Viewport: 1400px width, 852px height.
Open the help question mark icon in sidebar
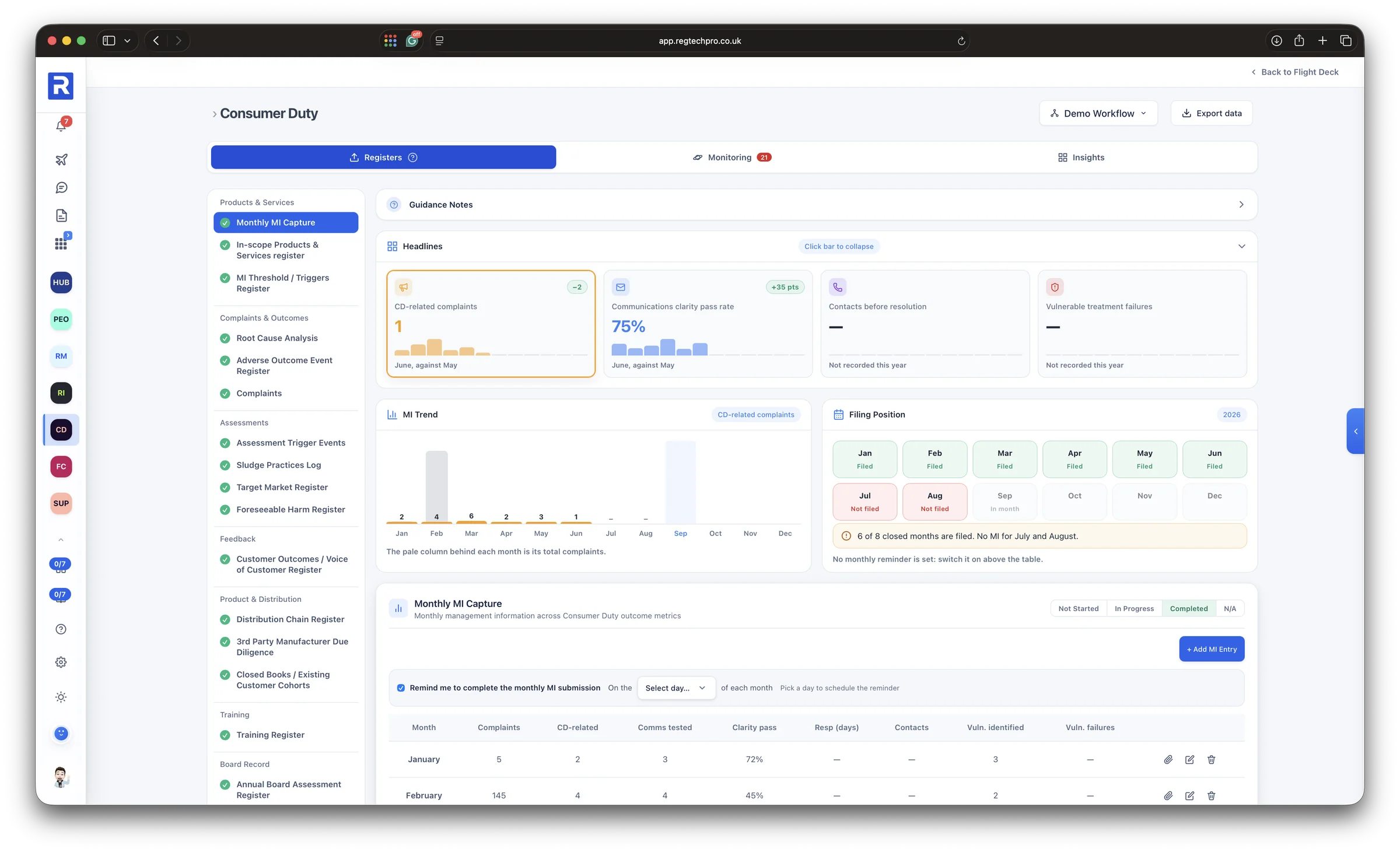(61, 629)
